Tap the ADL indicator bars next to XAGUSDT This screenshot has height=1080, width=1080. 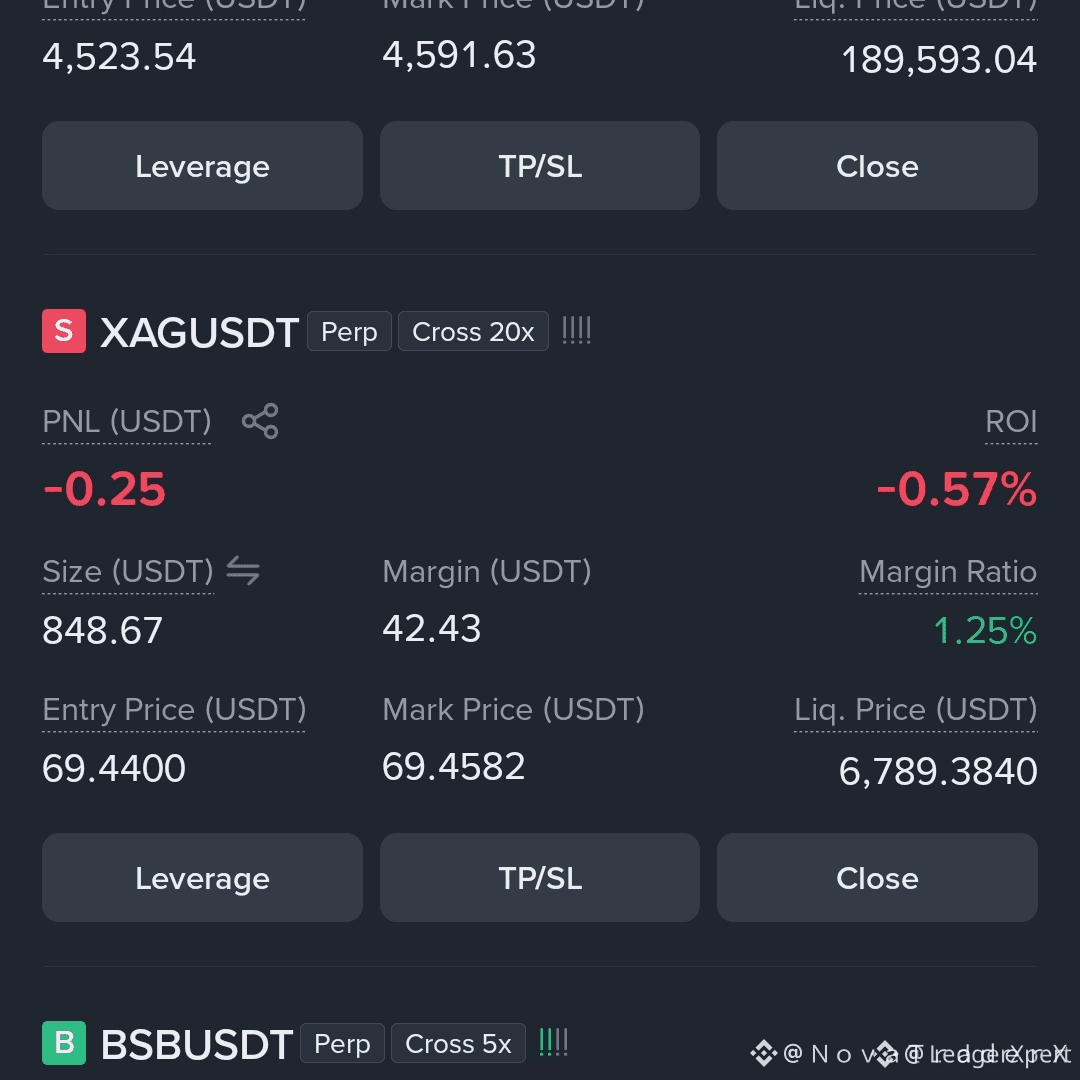[577, 331]
